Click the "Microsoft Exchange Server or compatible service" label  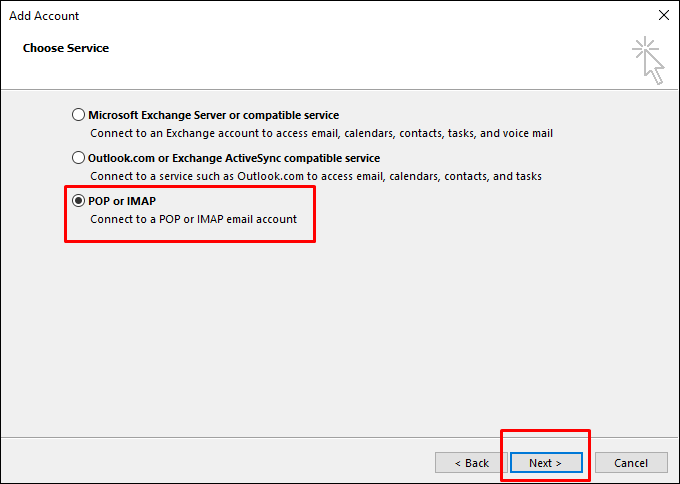(213, 115)
